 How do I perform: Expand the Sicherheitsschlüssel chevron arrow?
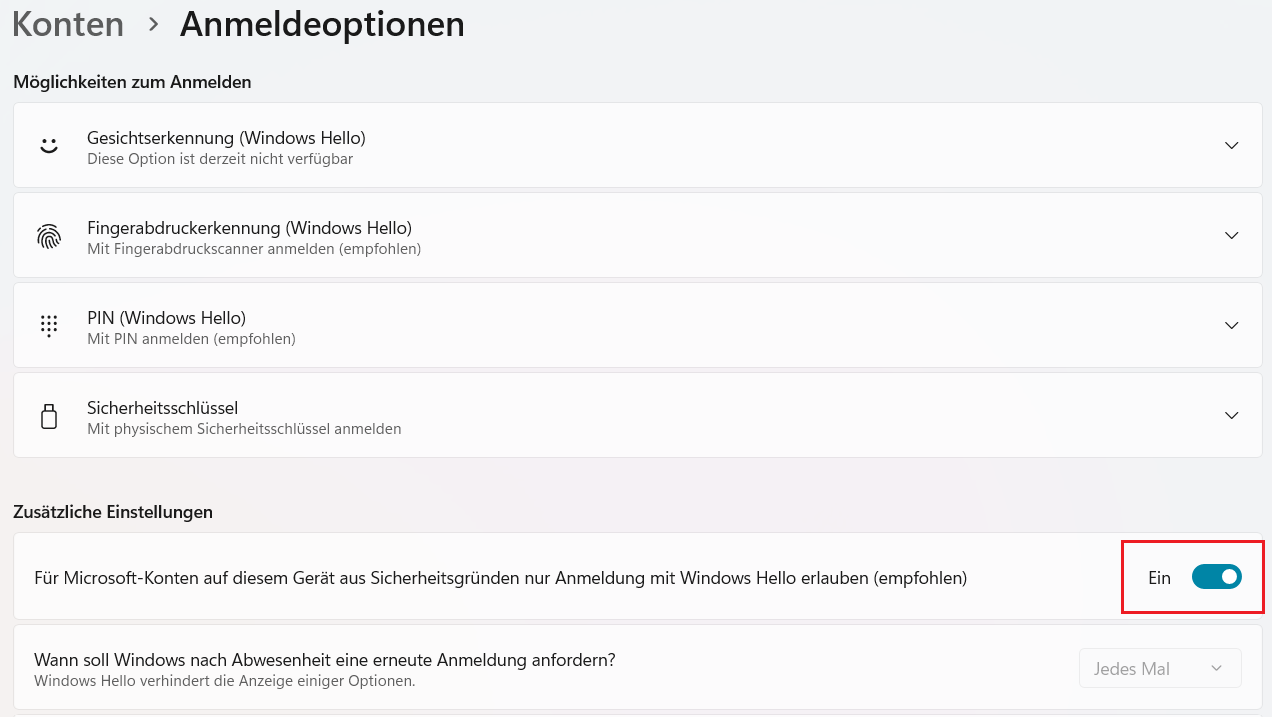click(1231, 415)
